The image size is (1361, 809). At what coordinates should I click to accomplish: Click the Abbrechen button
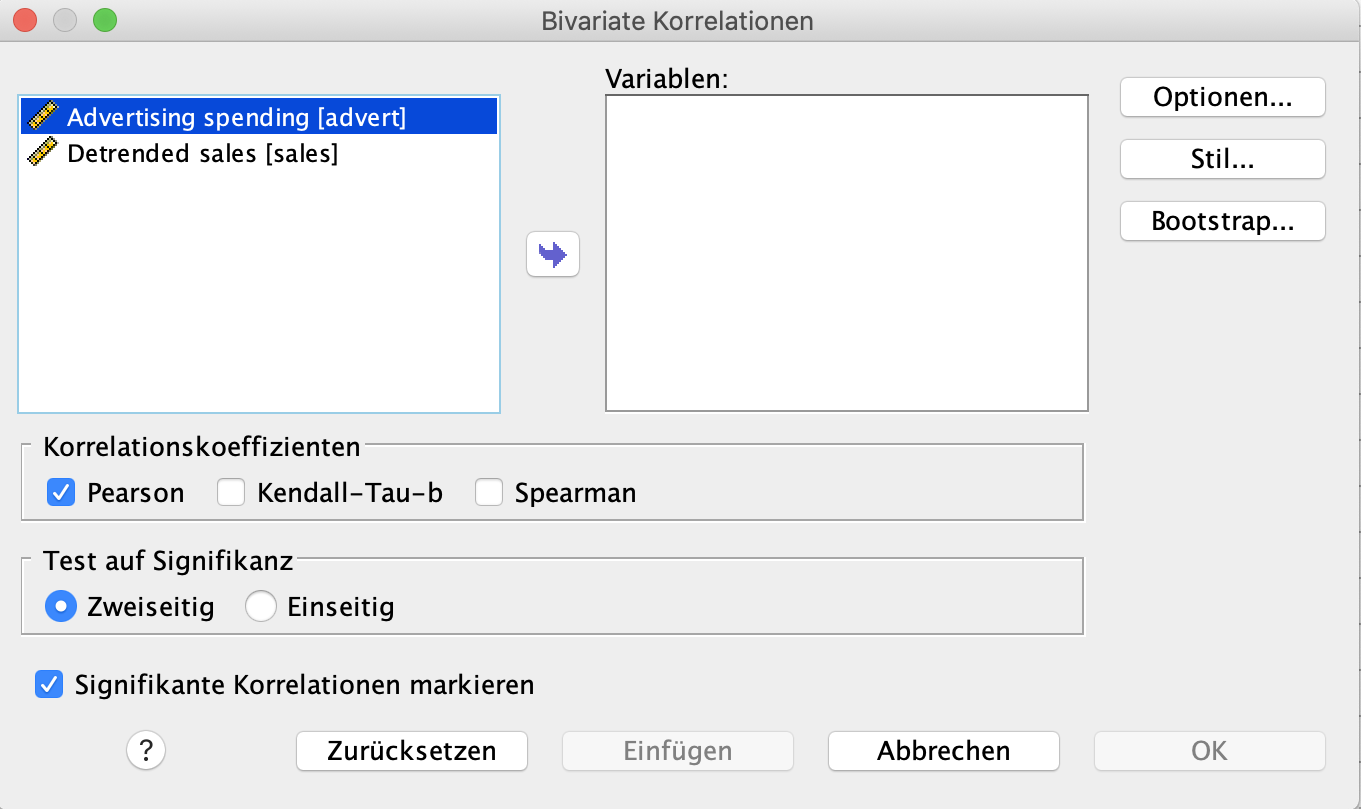point(942,750)
